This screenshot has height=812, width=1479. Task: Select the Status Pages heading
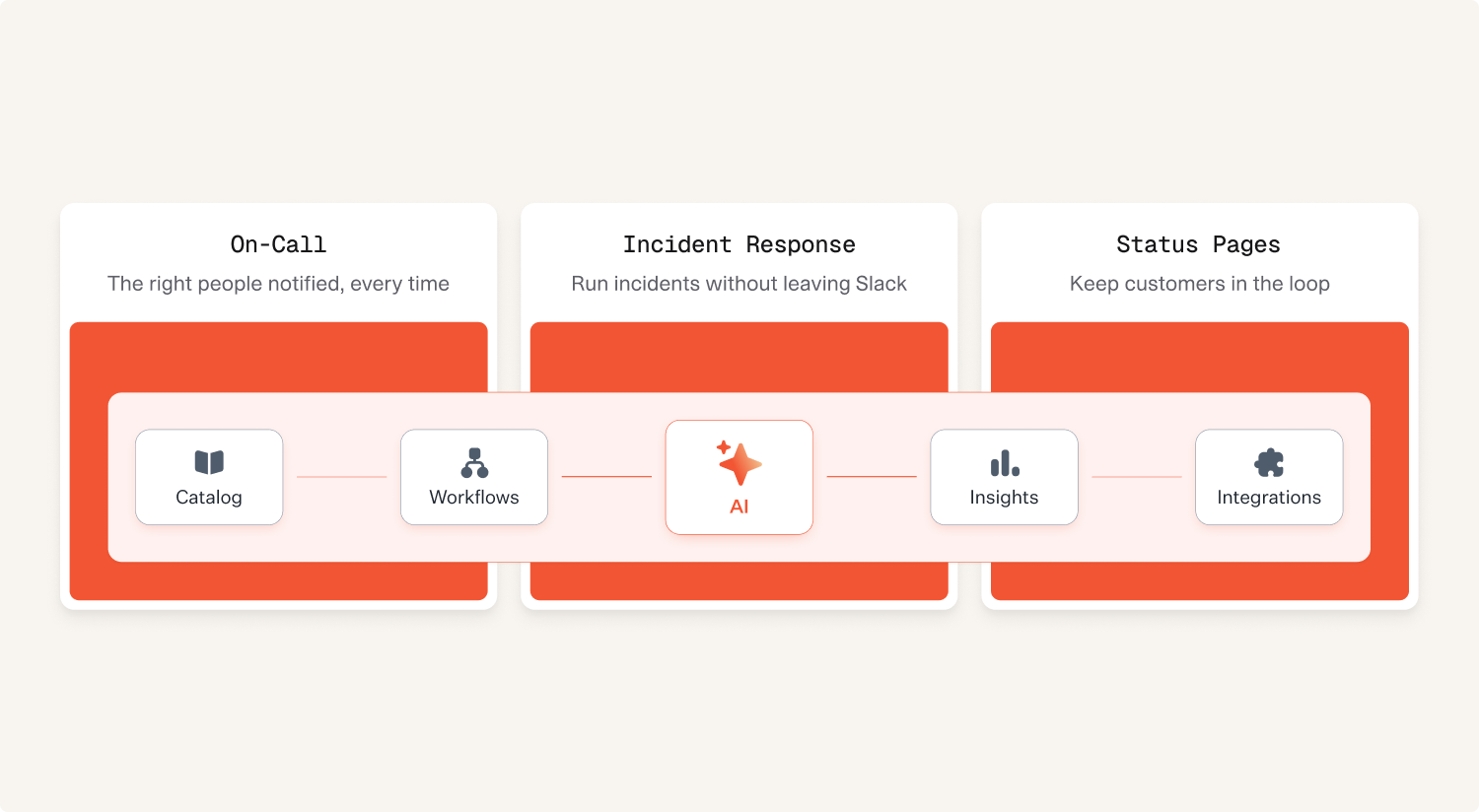click(1199, 244)
